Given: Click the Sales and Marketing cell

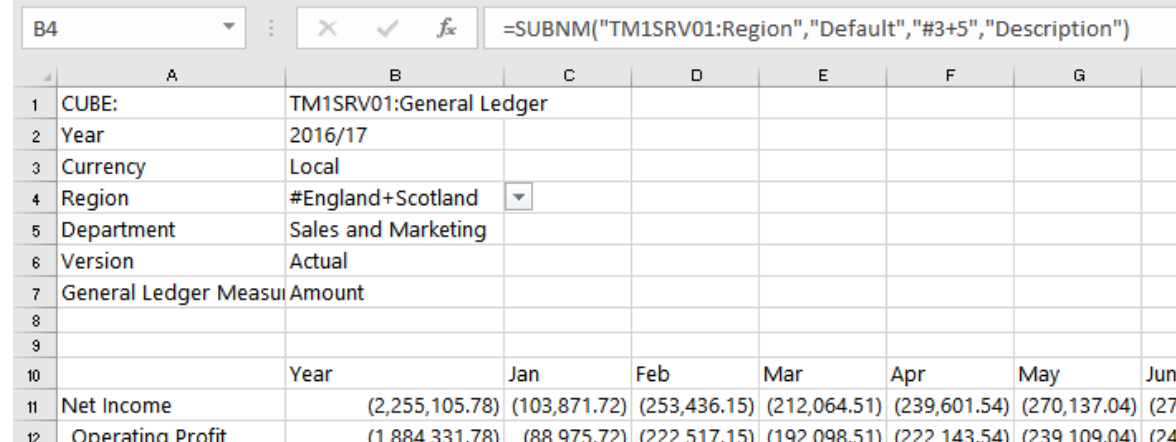Looking at the screenshot, I should pyautogui.click(x=394, y=230).
